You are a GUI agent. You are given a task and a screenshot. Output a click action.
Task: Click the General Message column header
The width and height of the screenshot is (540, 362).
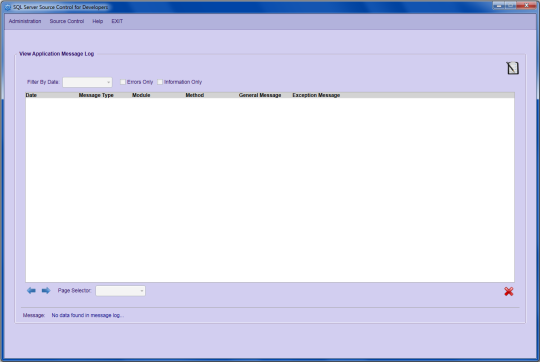click(x=260, y=95)
